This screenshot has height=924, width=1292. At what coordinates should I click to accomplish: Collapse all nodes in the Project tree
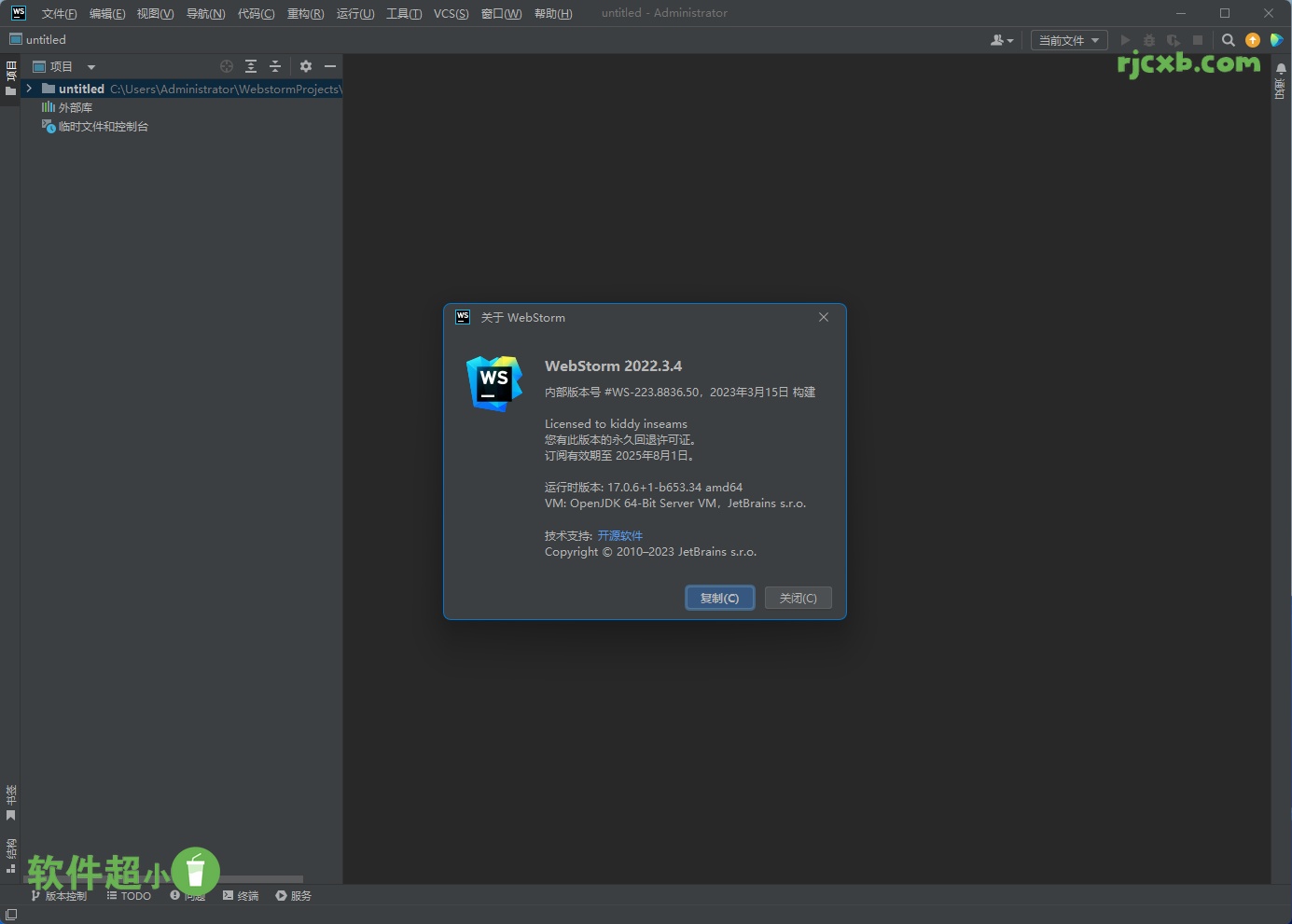pos(275,66)
